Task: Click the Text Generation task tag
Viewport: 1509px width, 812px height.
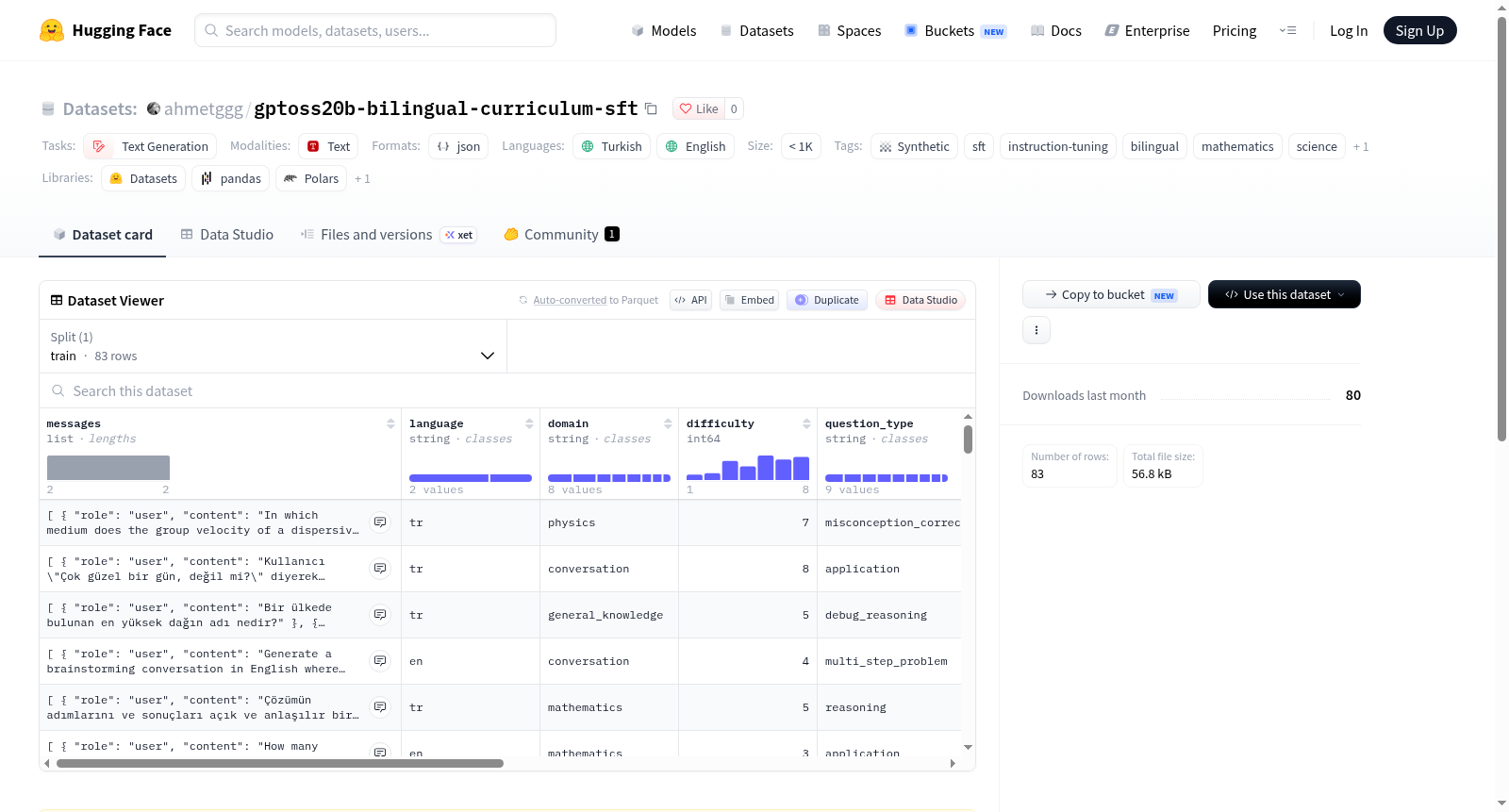Action: 150,146
